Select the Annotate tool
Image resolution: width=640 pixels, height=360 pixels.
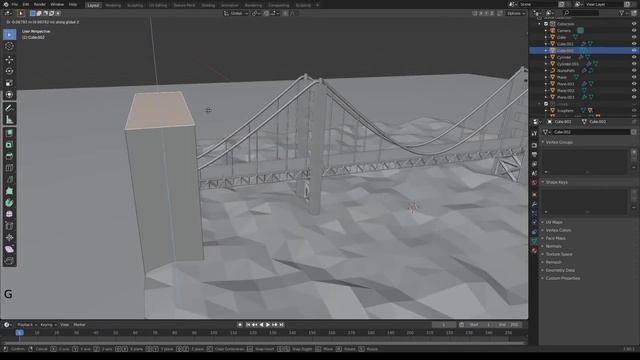pyautogui.click(x=9, y=108)
